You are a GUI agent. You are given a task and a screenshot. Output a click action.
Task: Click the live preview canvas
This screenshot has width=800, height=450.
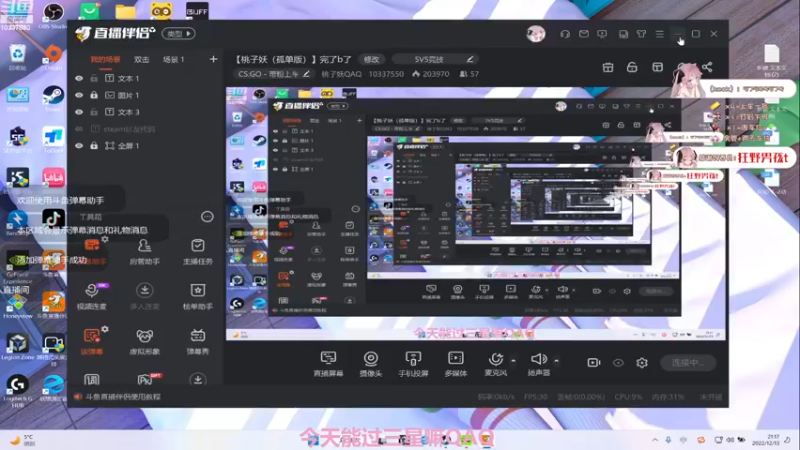[x=476, y=213]
